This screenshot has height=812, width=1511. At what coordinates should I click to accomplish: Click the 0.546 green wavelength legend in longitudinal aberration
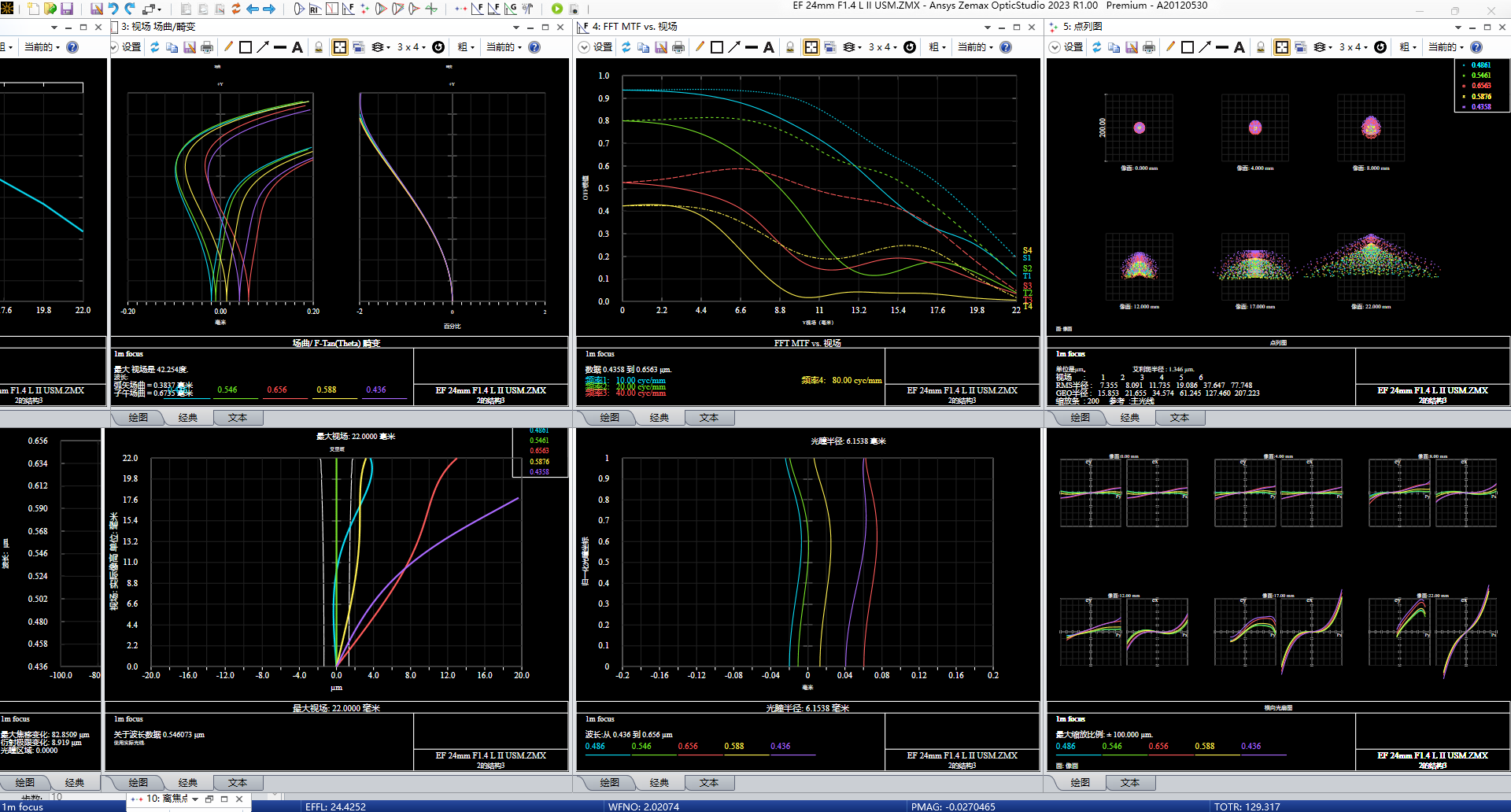click(641, 747)
